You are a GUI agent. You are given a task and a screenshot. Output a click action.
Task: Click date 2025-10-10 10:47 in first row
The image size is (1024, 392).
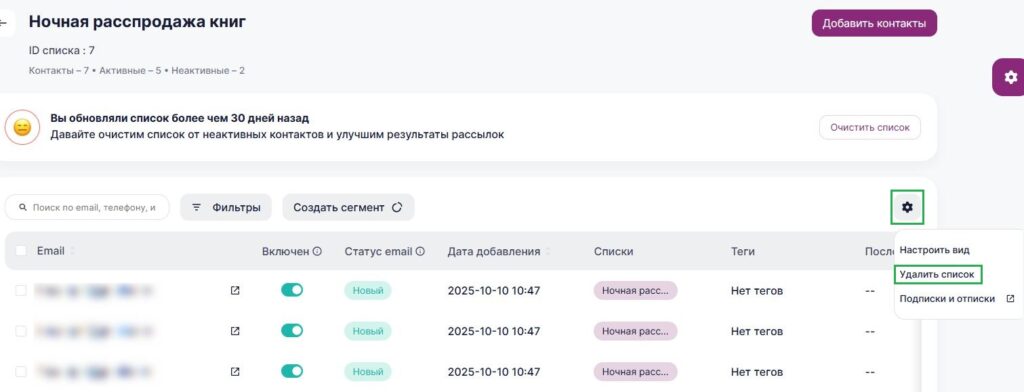[494, 291]
